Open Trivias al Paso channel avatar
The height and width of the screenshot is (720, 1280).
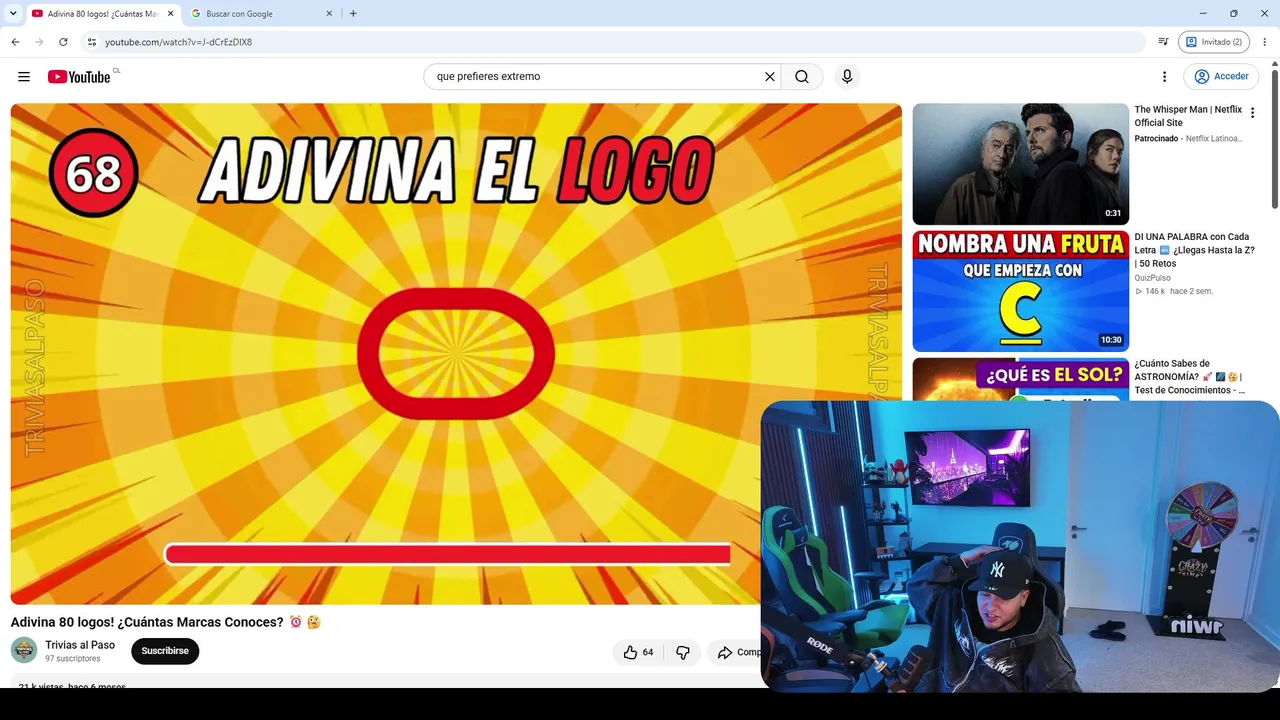24,650
